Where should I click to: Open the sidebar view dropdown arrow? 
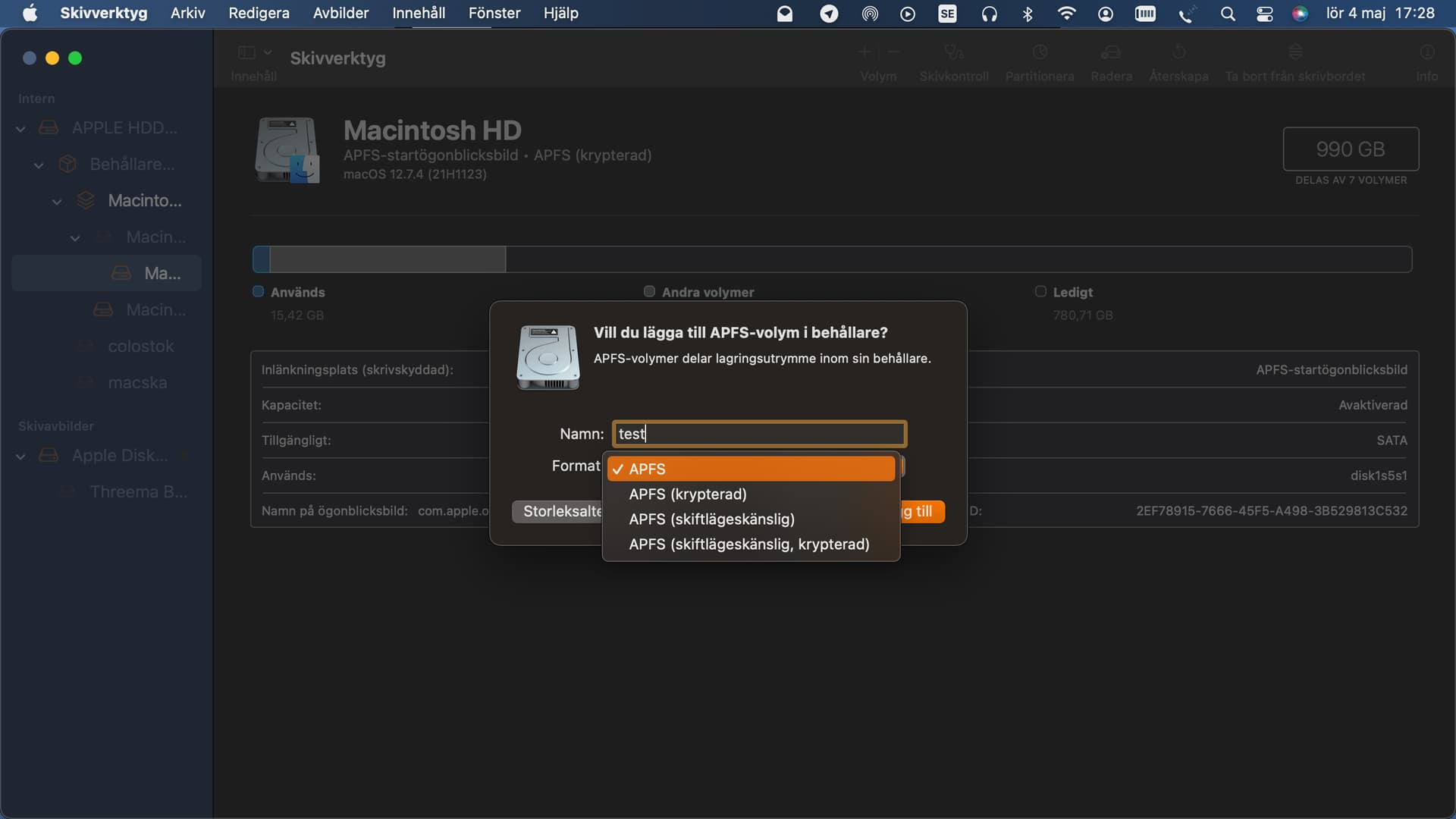[268, 52]
